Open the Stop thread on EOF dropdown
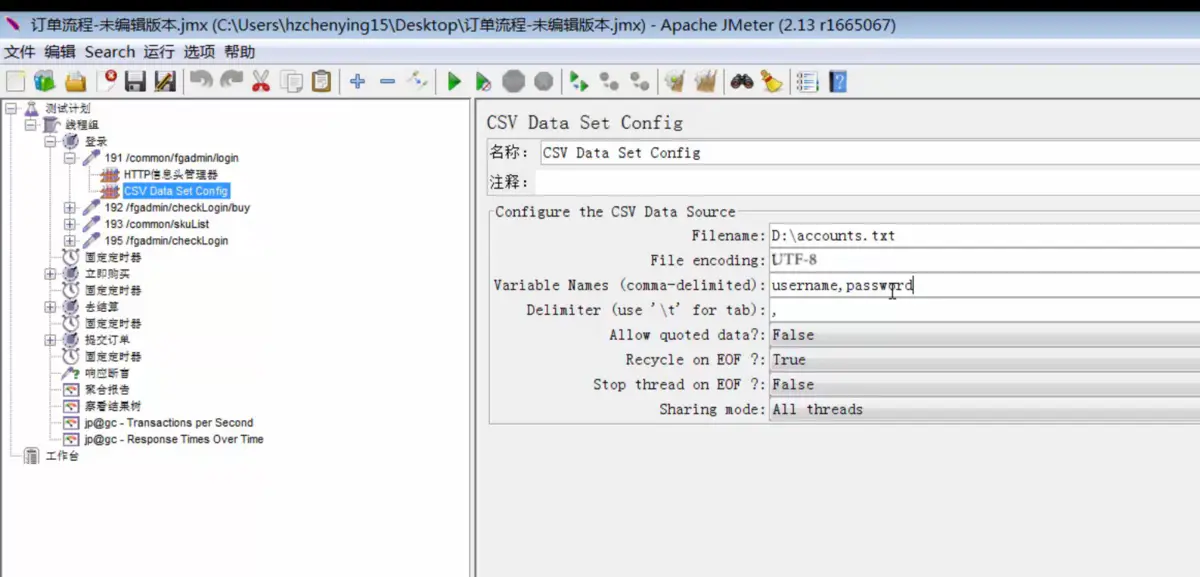The width and height of the screenshot is (1200, 577). pos(984,385)
